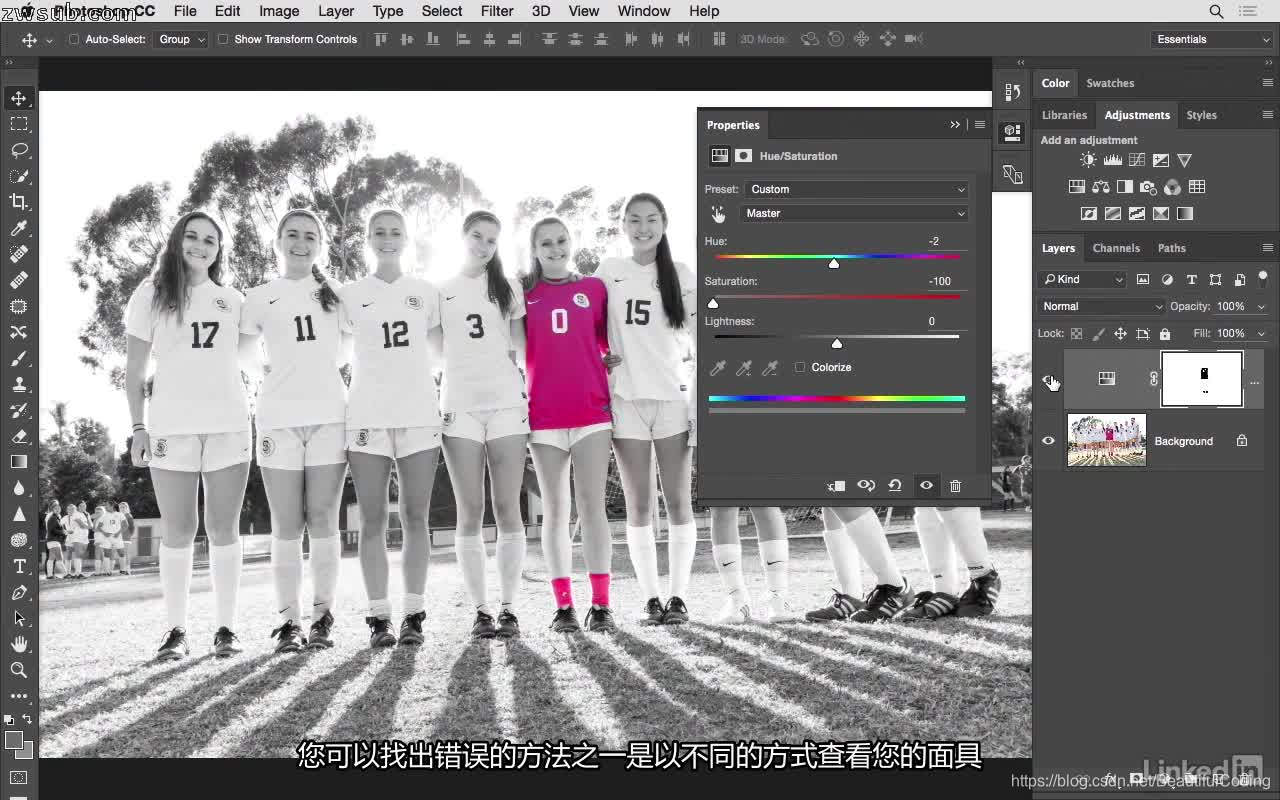The image size is (1280, 800).
Task: Select the Hue/Saturation layer mask thumbnail
Action: click(1202, 379)
